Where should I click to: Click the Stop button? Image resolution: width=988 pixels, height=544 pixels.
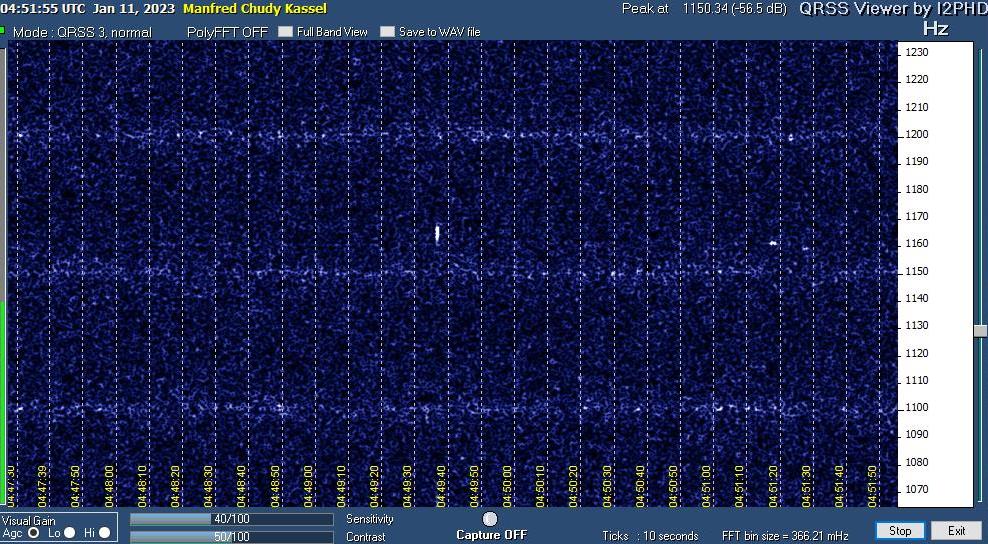pos(900,531)
